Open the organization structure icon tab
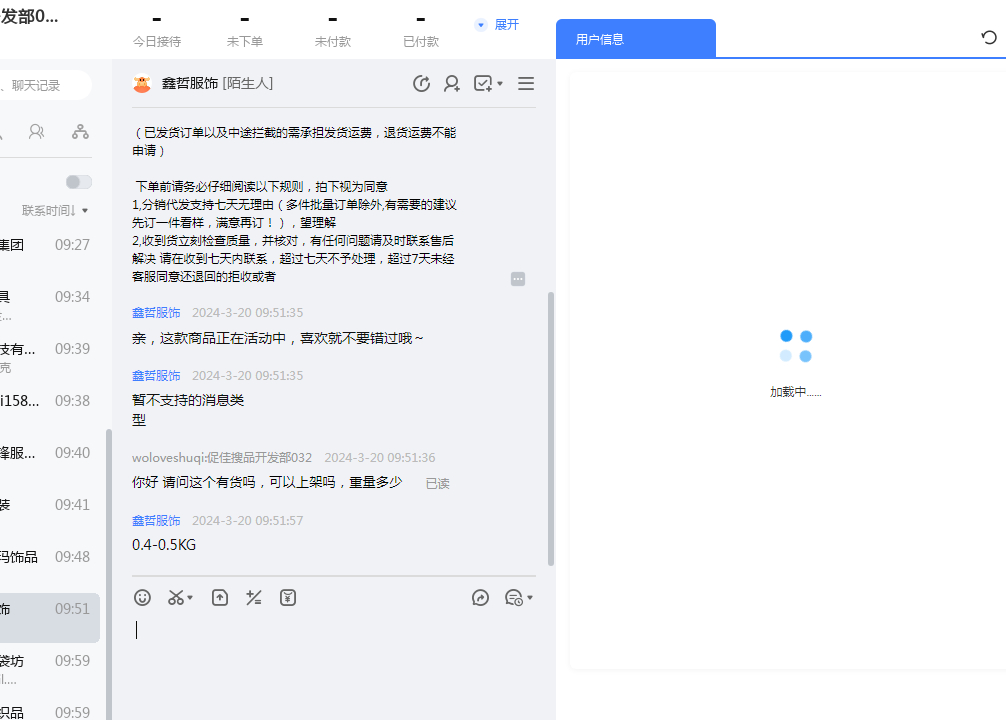Screen dimensions: 1006x720 pos(80,132)
